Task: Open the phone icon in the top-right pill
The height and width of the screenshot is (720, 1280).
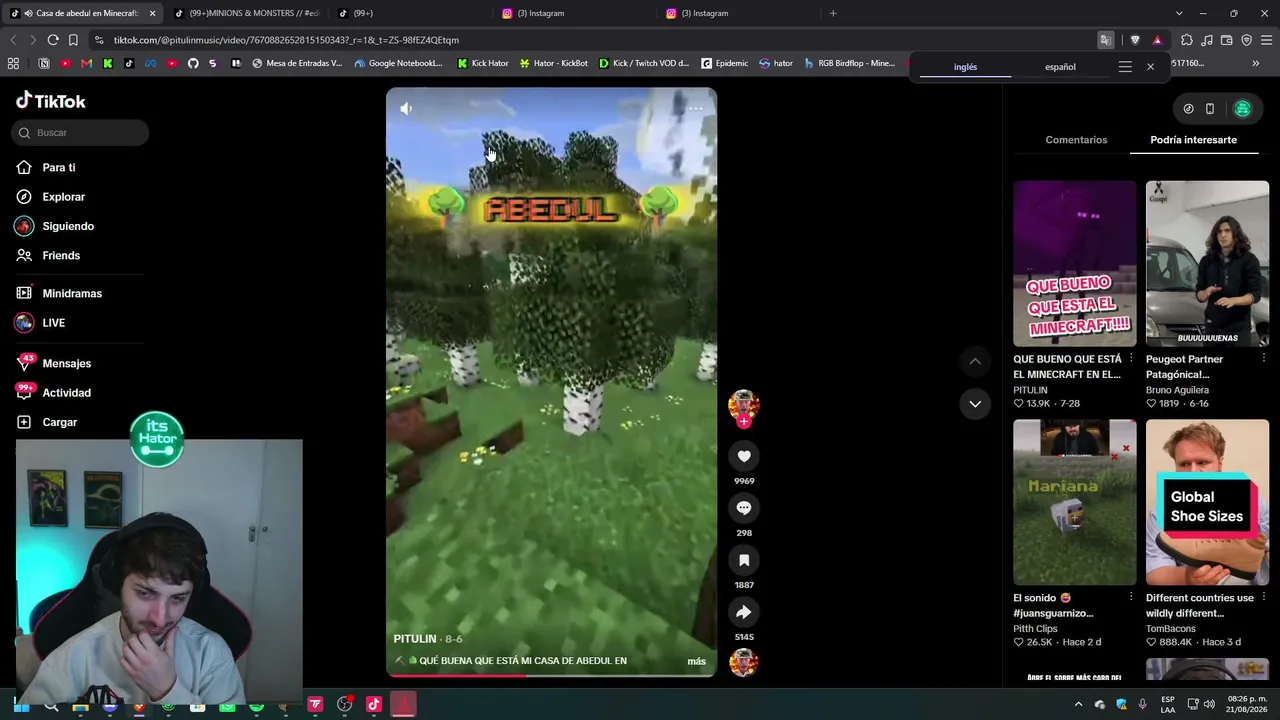Action: point(1210,109)
